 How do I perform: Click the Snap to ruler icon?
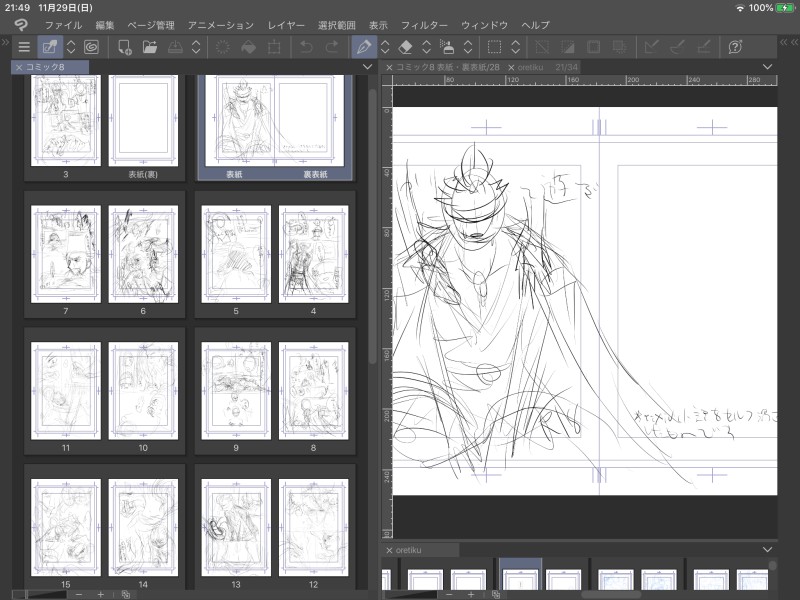tap(651, 47)
